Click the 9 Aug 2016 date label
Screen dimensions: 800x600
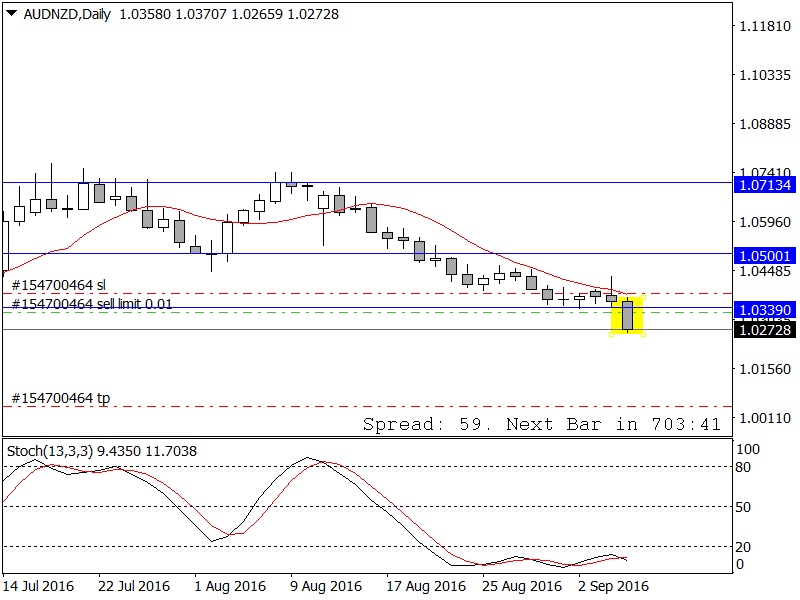tap(326, 586)
